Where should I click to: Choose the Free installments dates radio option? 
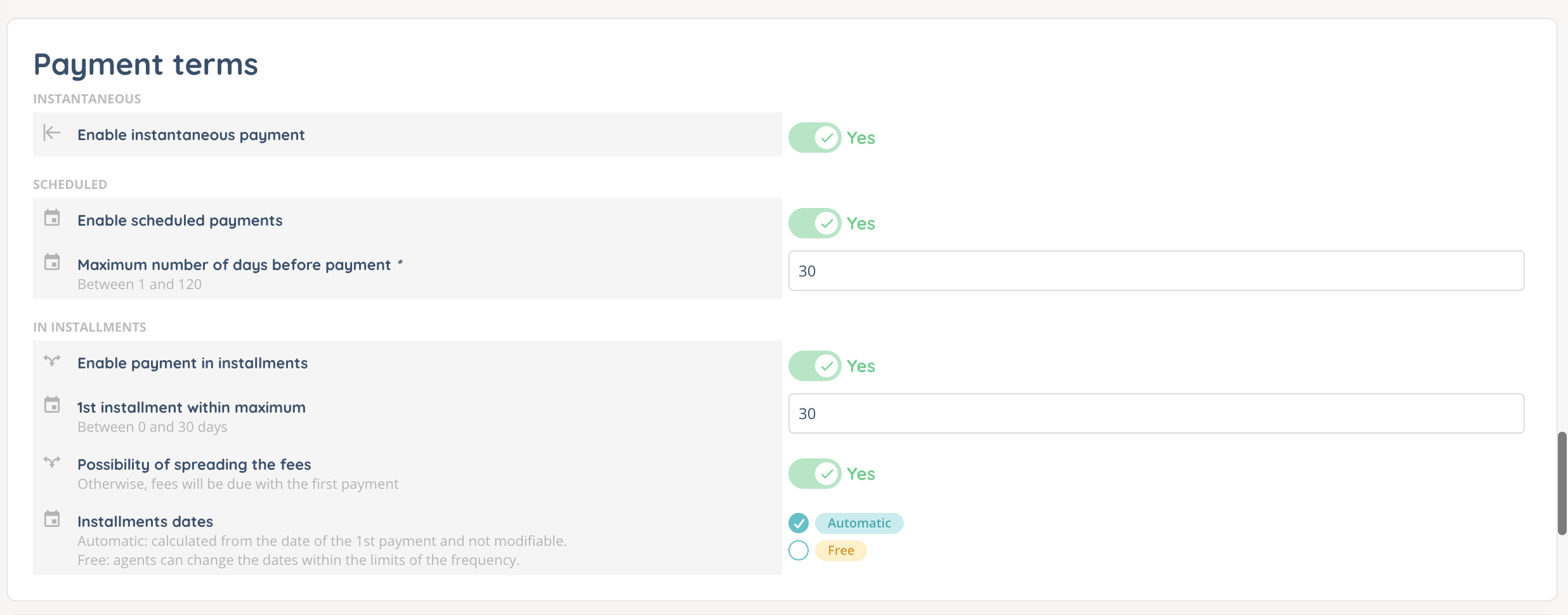(x=799, y=550)
